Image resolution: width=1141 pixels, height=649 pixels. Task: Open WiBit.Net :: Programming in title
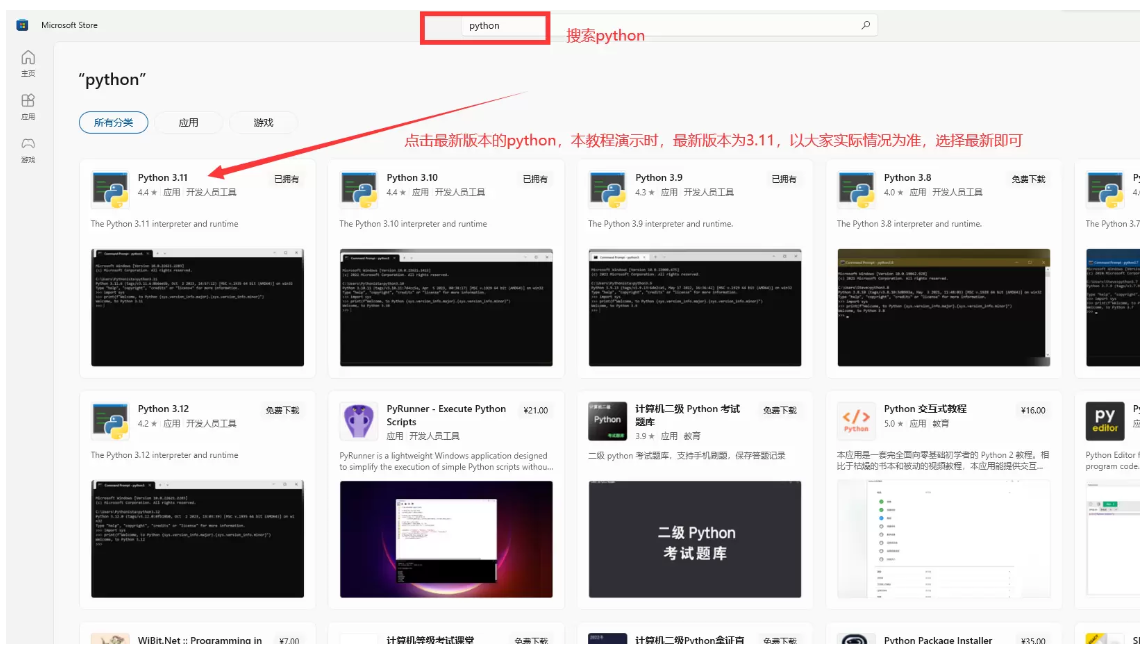[200, 640]
